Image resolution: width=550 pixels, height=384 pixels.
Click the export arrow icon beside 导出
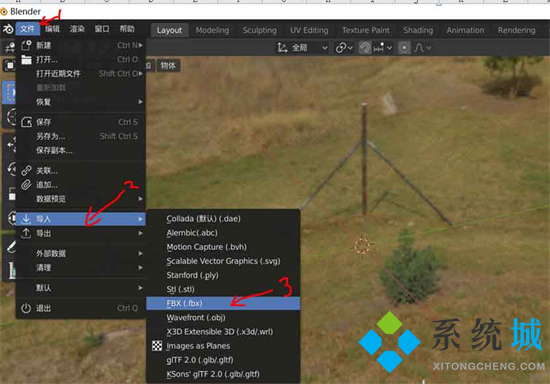pyautogui.click(x=26, y=233)
